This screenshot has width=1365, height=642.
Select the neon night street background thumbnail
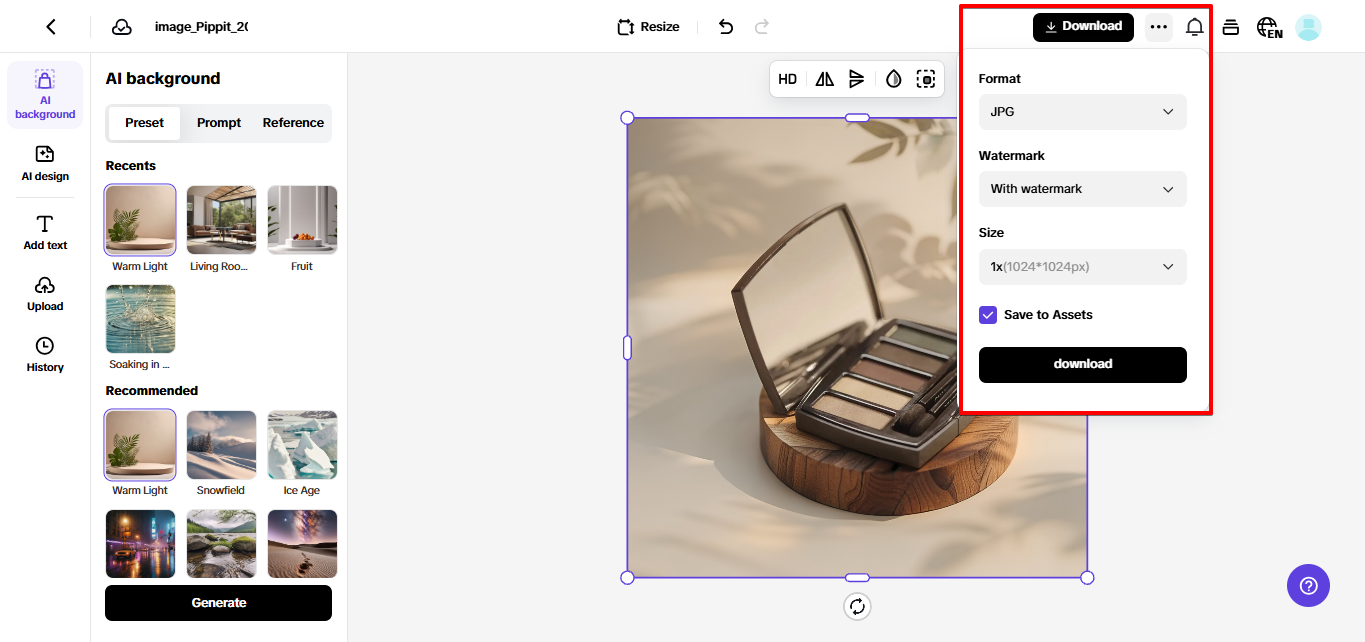pyautogui.click(x=140, y=544)
